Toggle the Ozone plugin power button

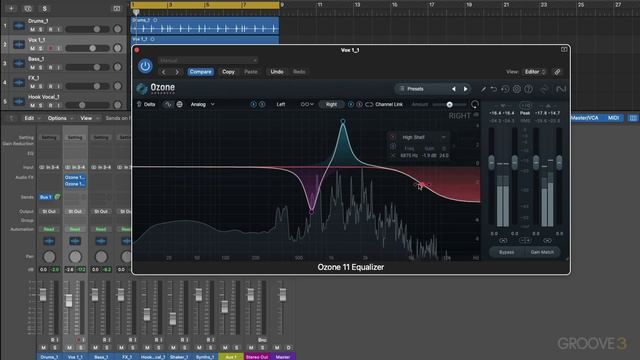click(145, 66)
